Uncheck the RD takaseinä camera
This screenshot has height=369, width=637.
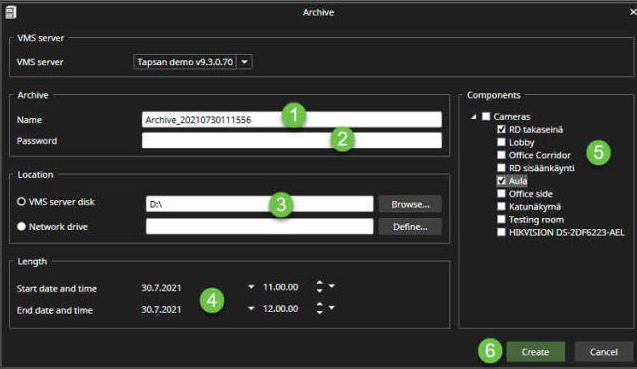[501, 129]
